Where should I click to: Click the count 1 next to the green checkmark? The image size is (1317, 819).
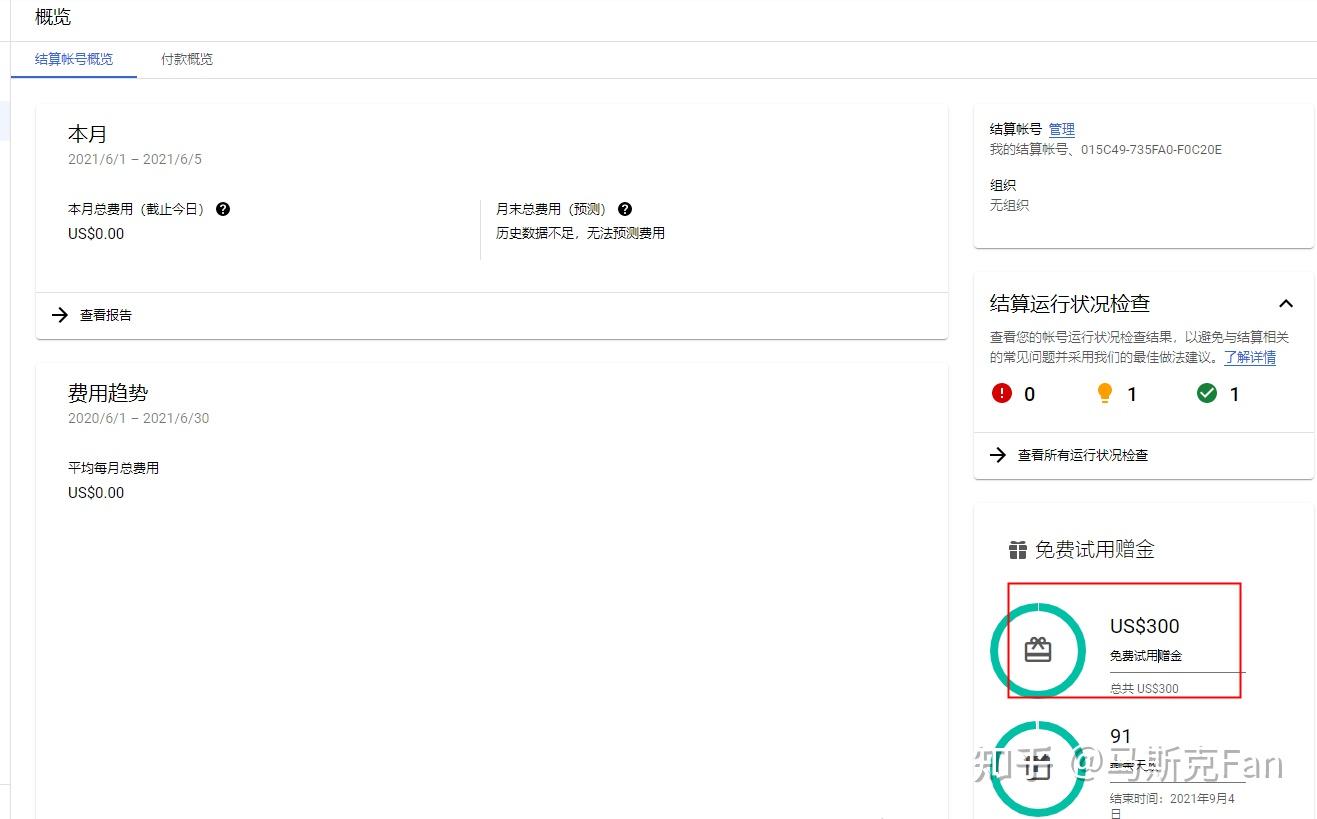[x=1234, y=394]
